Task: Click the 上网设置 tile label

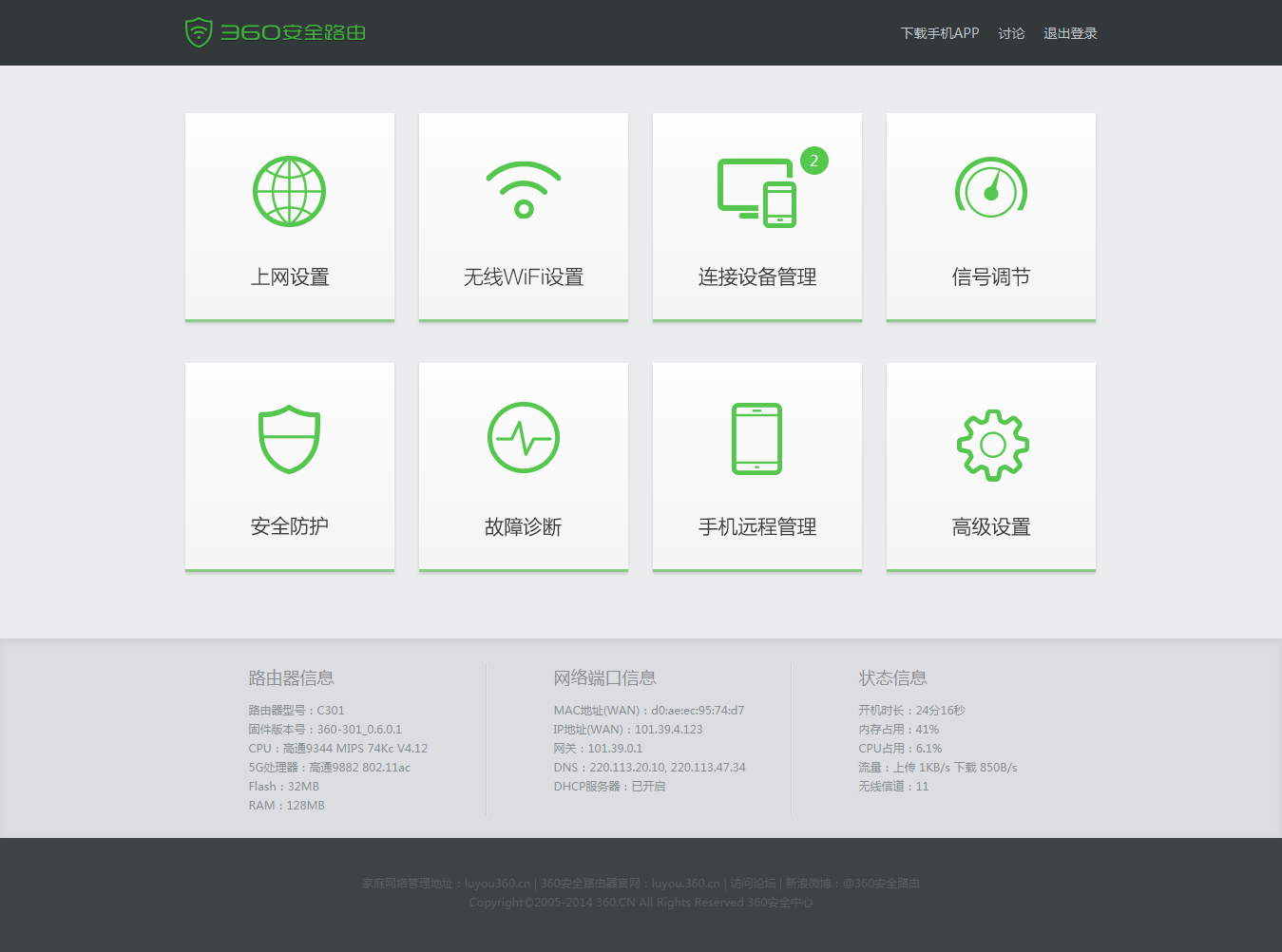Action: tap(289, 277)
